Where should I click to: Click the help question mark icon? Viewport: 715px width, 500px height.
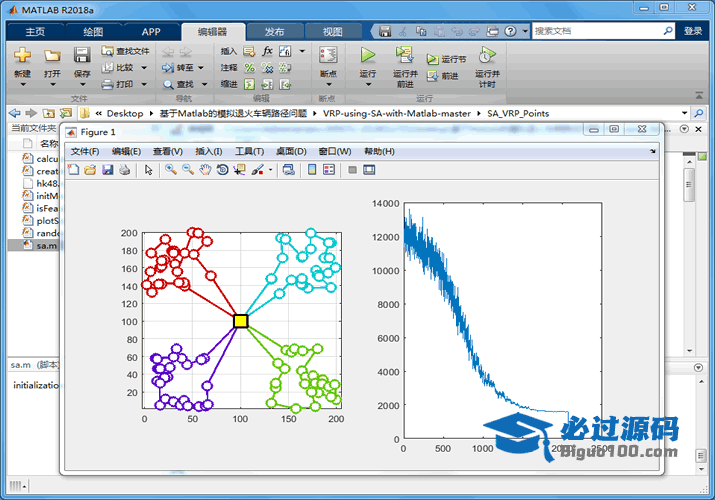[511, 31]
